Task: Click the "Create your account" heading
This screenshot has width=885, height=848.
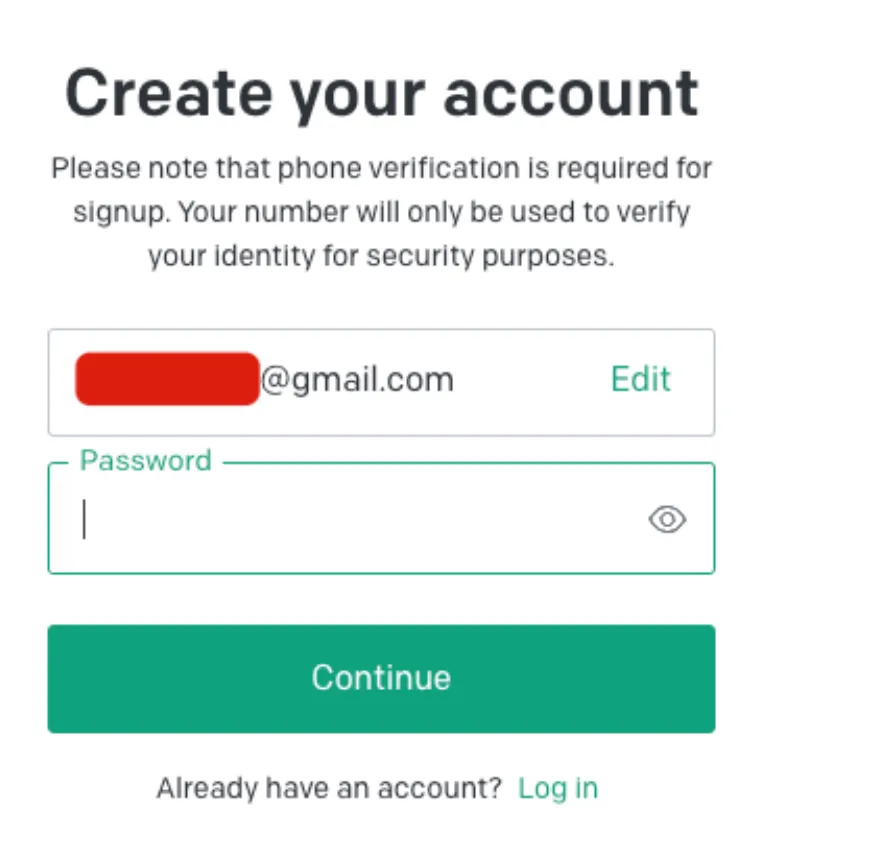Action: tap(381, 93)
